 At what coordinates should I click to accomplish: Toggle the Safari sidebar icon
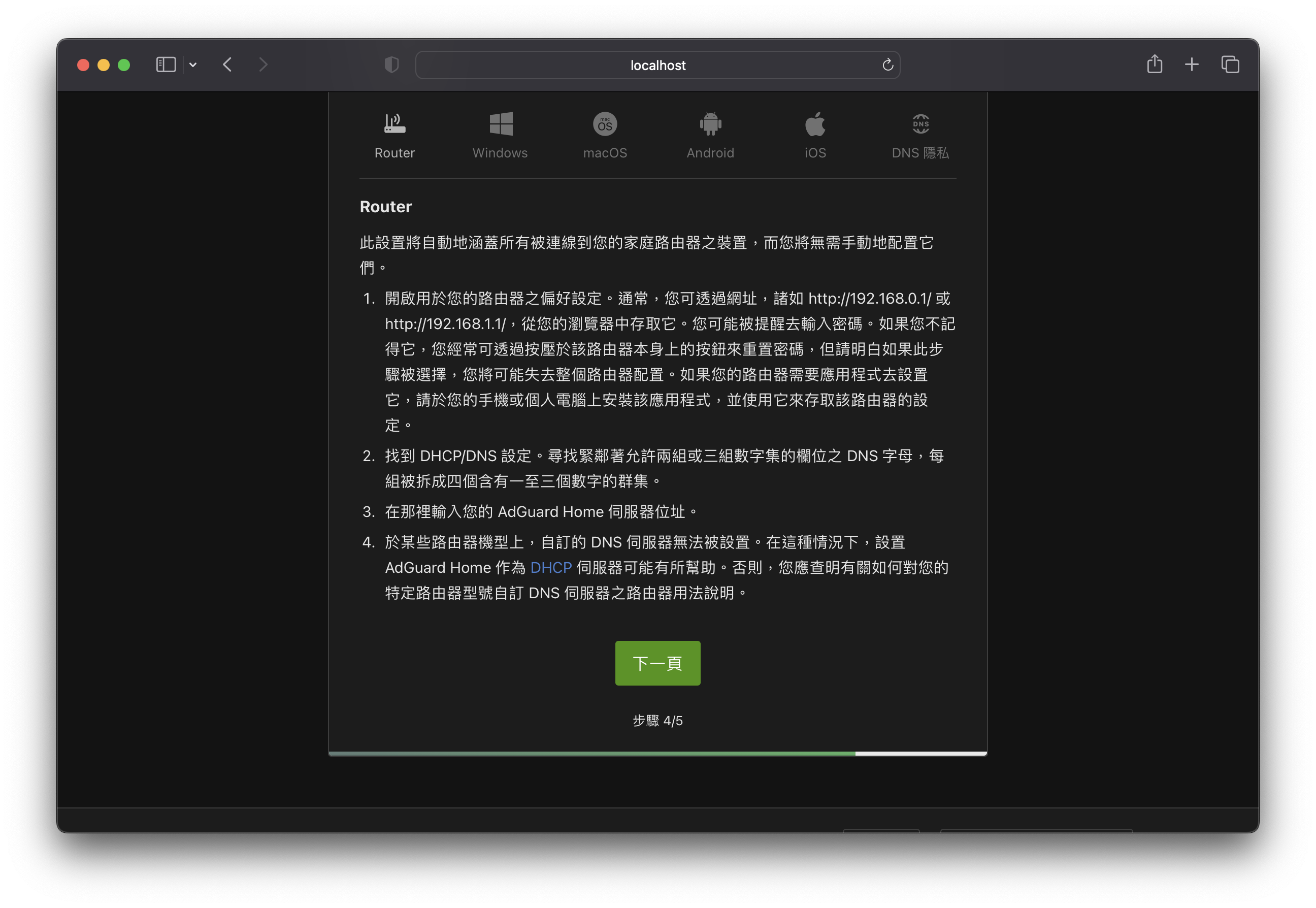[x=166, y=65]
